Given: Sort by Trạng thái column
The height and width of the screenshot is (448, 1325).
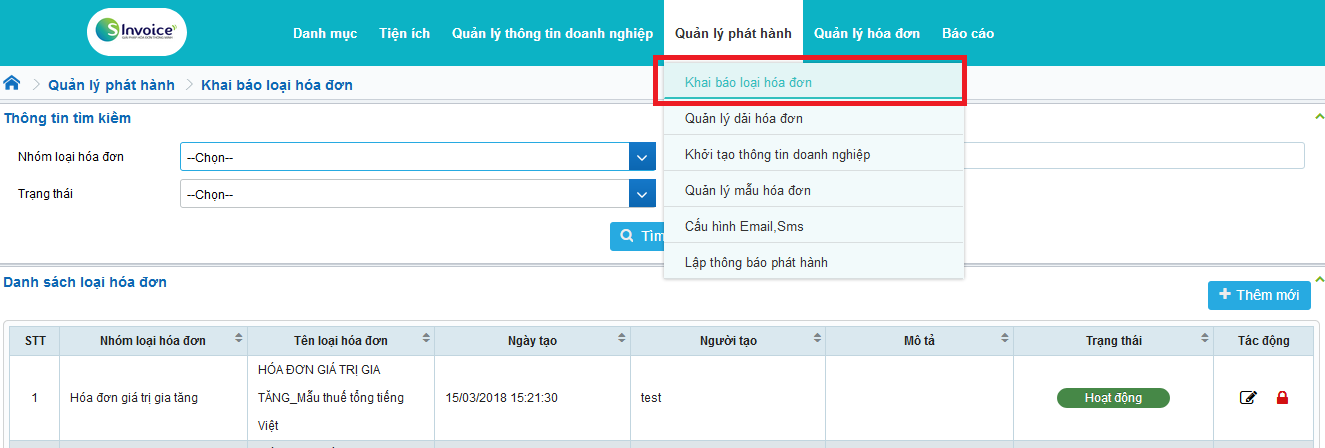Looking at the screenshot, I should 1204,341.
